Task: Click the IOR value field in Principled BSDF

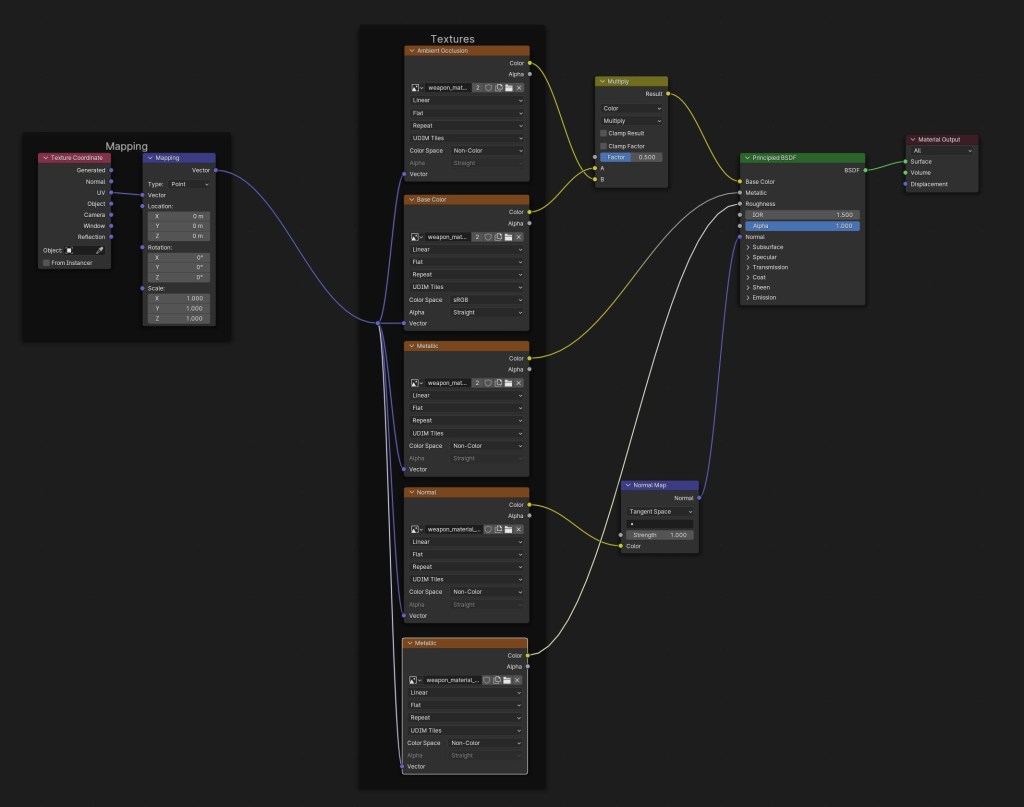Action: [x=802, y=215]
